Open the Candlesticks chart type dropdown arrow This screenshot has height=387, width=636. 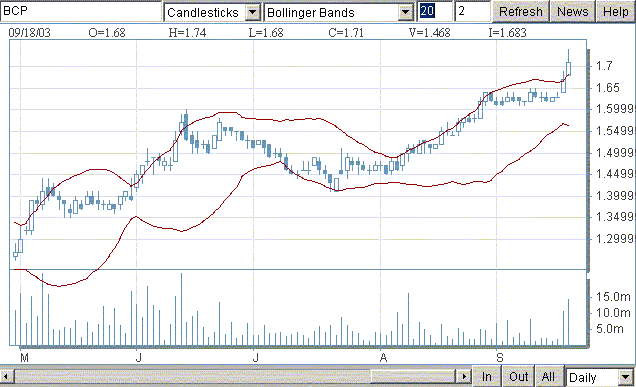(252, 12)
